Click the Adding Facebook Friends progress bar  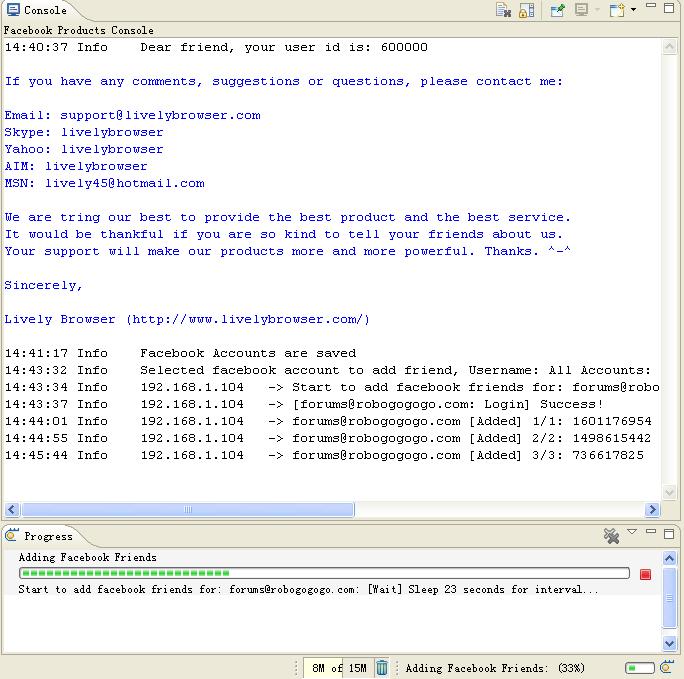tap(325, 573)
